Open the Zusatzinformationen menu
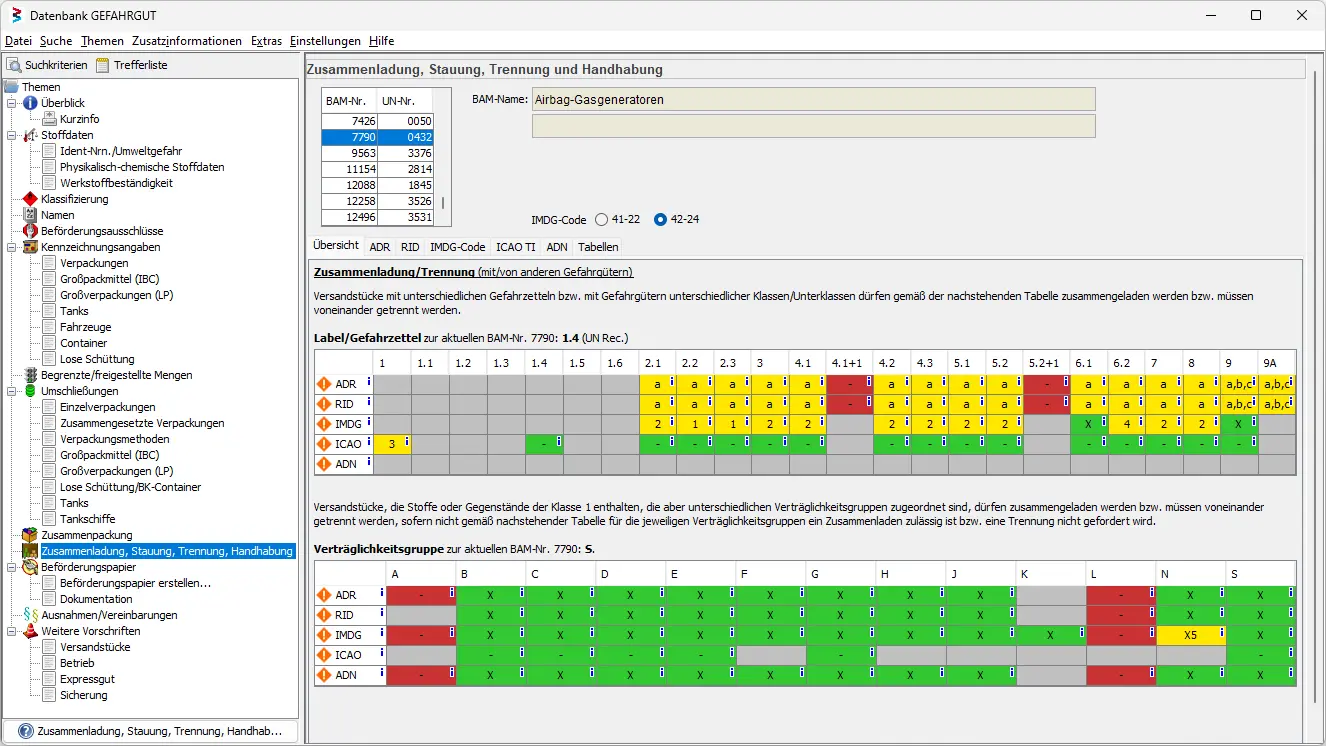1326x746 pixels. [187, 41]
